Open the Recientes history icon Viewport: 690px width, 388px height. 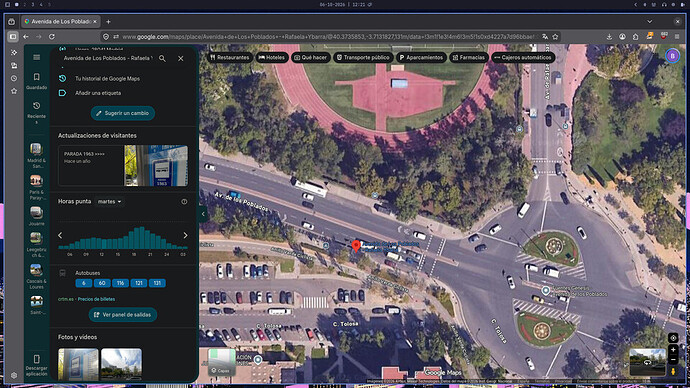pyautogui.click(x=37, y=106)
